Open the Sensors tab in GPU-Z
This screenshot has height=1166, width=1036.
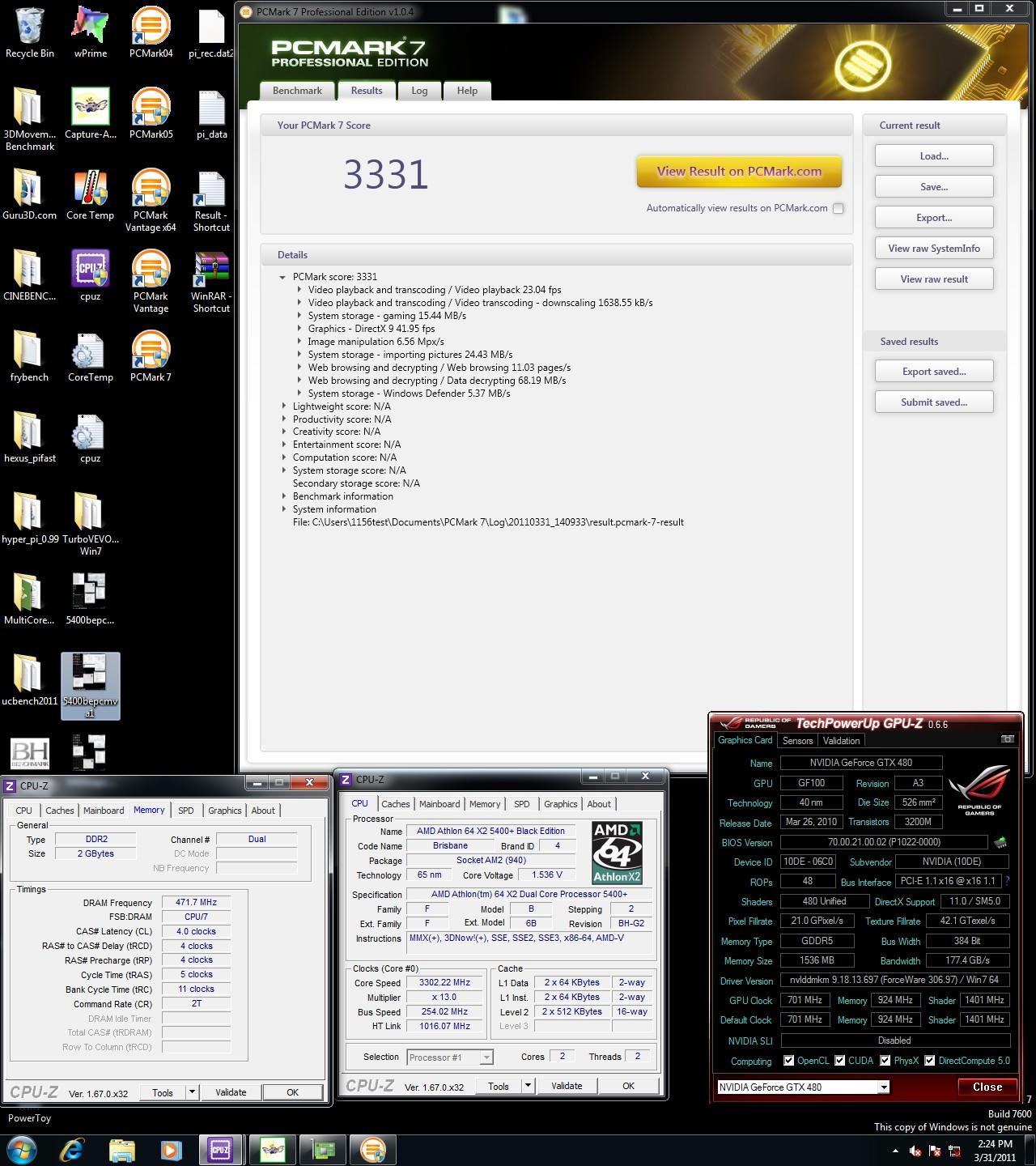(x=797, y=740)
